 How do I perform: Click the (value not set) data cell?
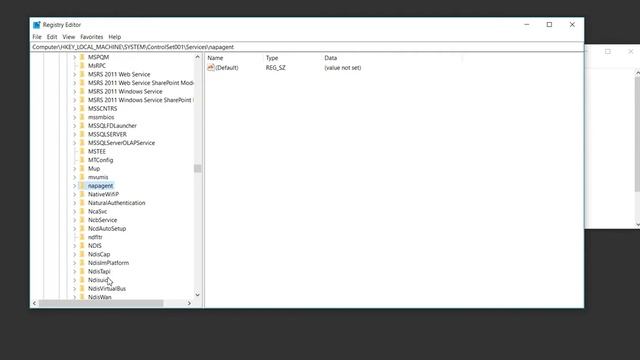click(x=342, y=68)
